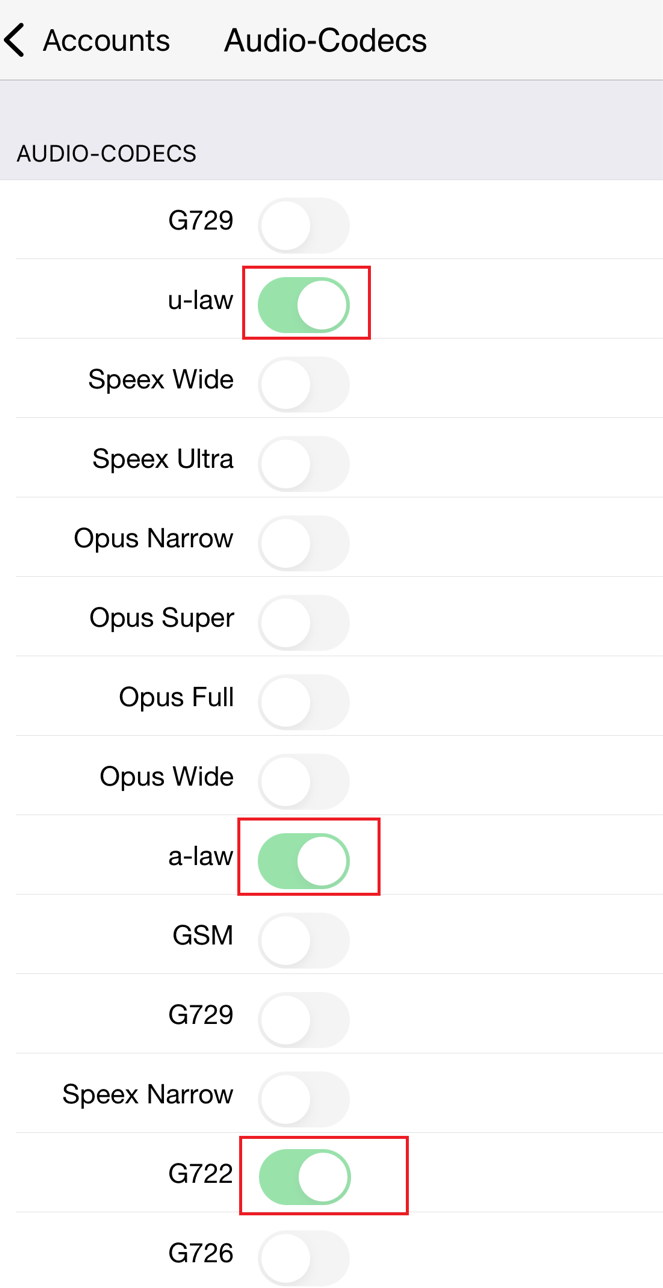663x1288 pixels.
Task: Enable the Opus Full switch
Action: coord(304,702)
